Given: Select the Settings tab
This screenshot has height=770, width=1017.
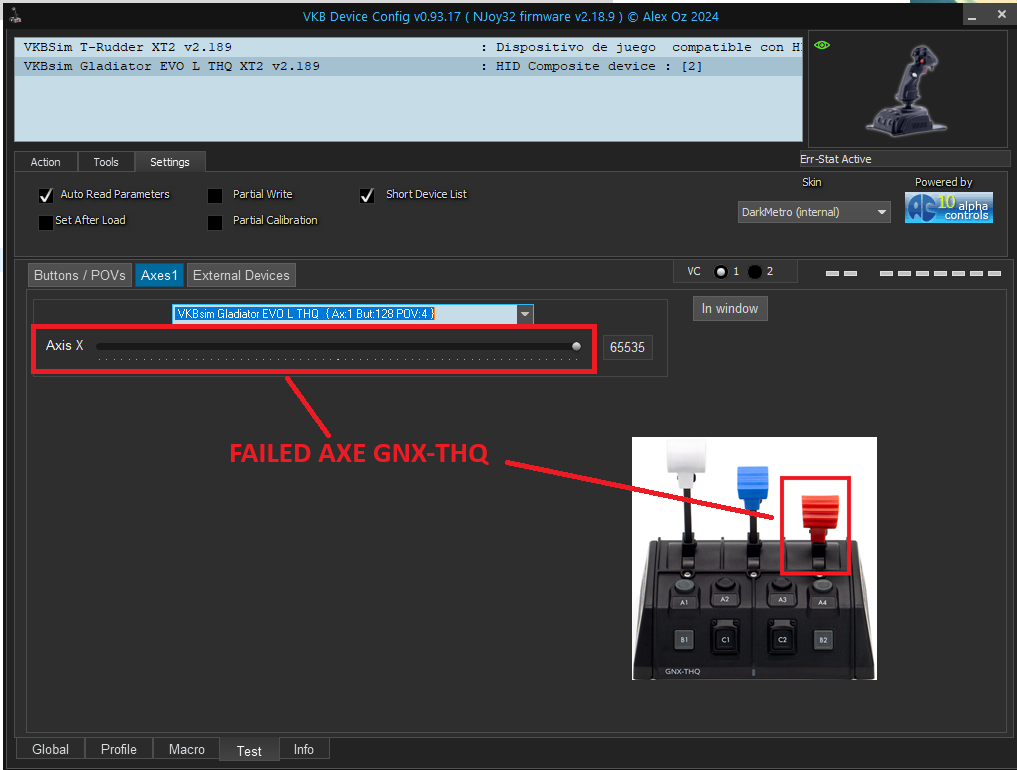Looking at the screenshot, I should point(170,162).
